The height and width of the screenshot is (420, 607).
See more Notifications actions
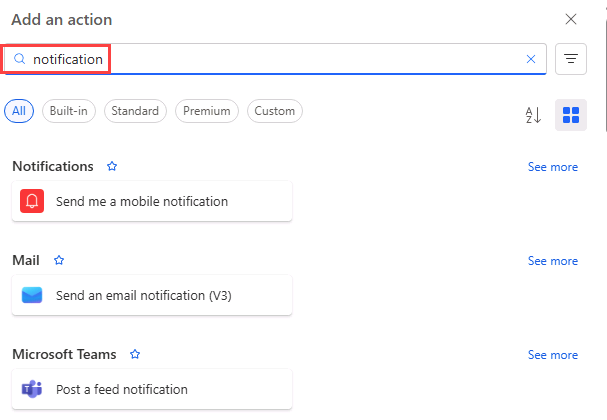552,167
